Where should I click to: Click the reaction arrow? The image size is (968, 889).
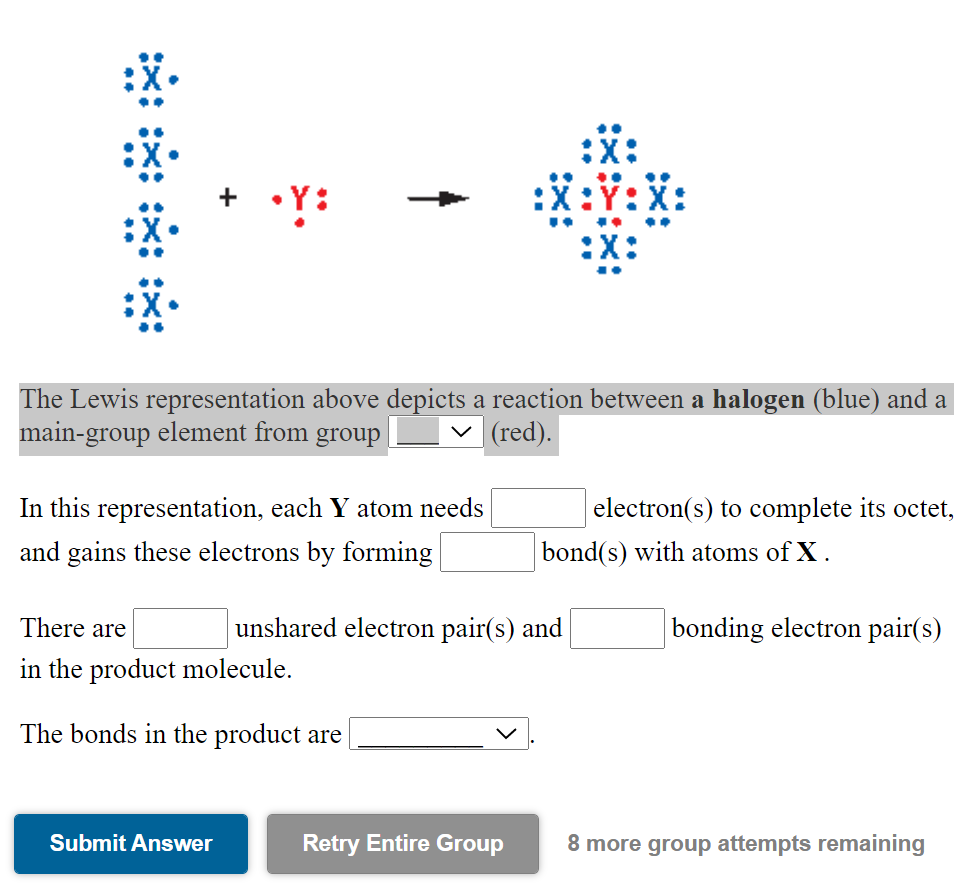pyautogui.click(x=437, y=198)
